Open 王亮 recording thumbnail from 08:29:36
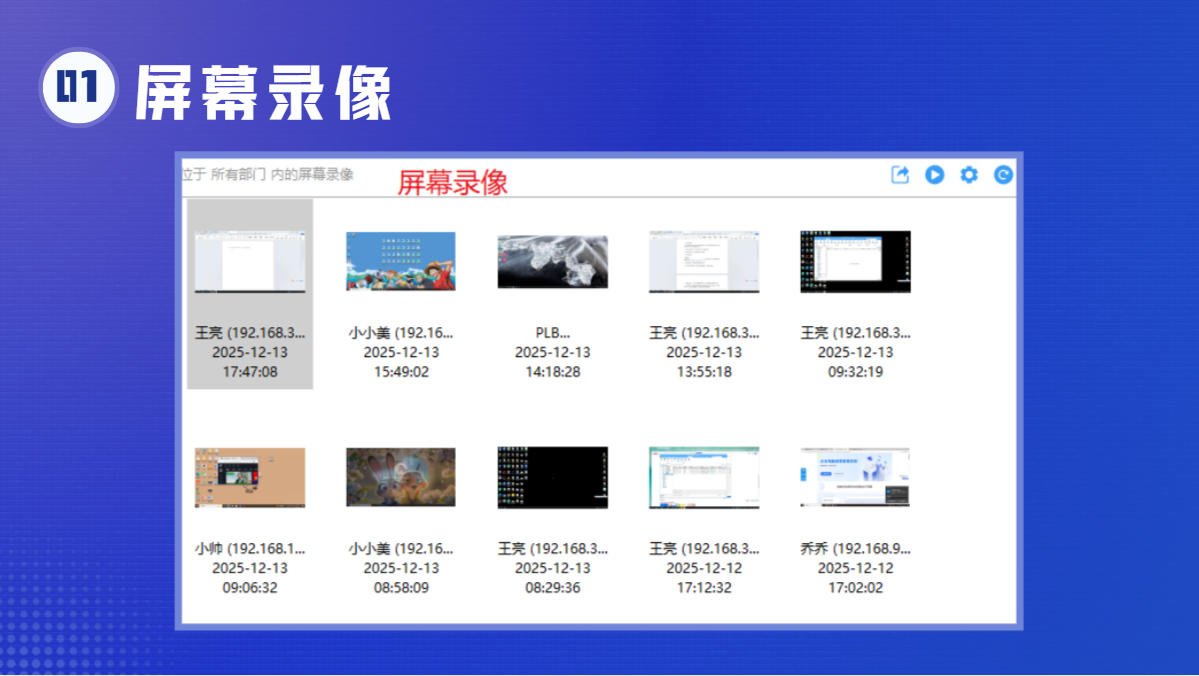 tap(553, 478)
